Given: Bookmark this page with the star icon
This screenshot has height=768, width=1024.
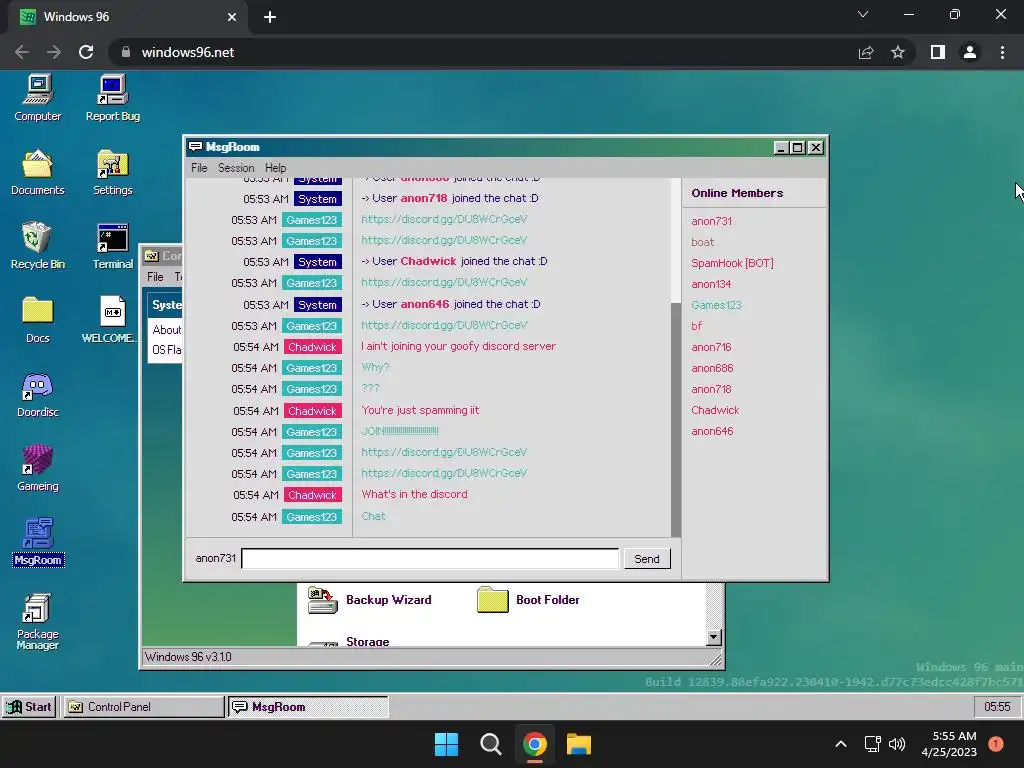Looking at the screenshot, I should pos(898,52).
